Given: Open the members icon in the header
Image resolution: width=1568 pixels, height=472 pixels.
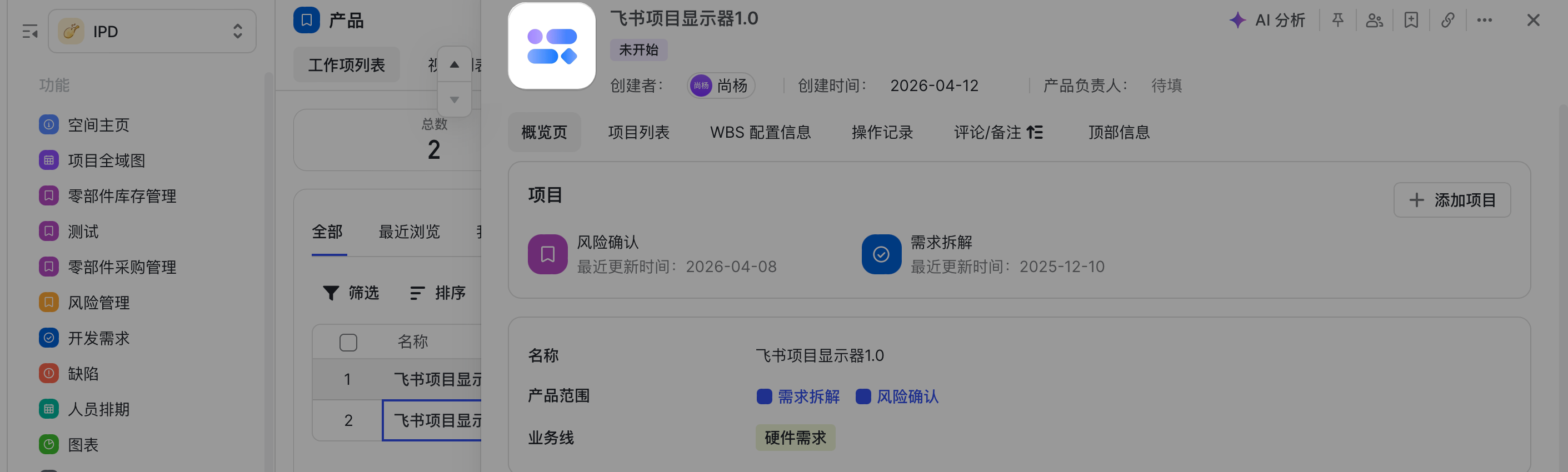Looking at the screenshot, I should coord(1375,21).
